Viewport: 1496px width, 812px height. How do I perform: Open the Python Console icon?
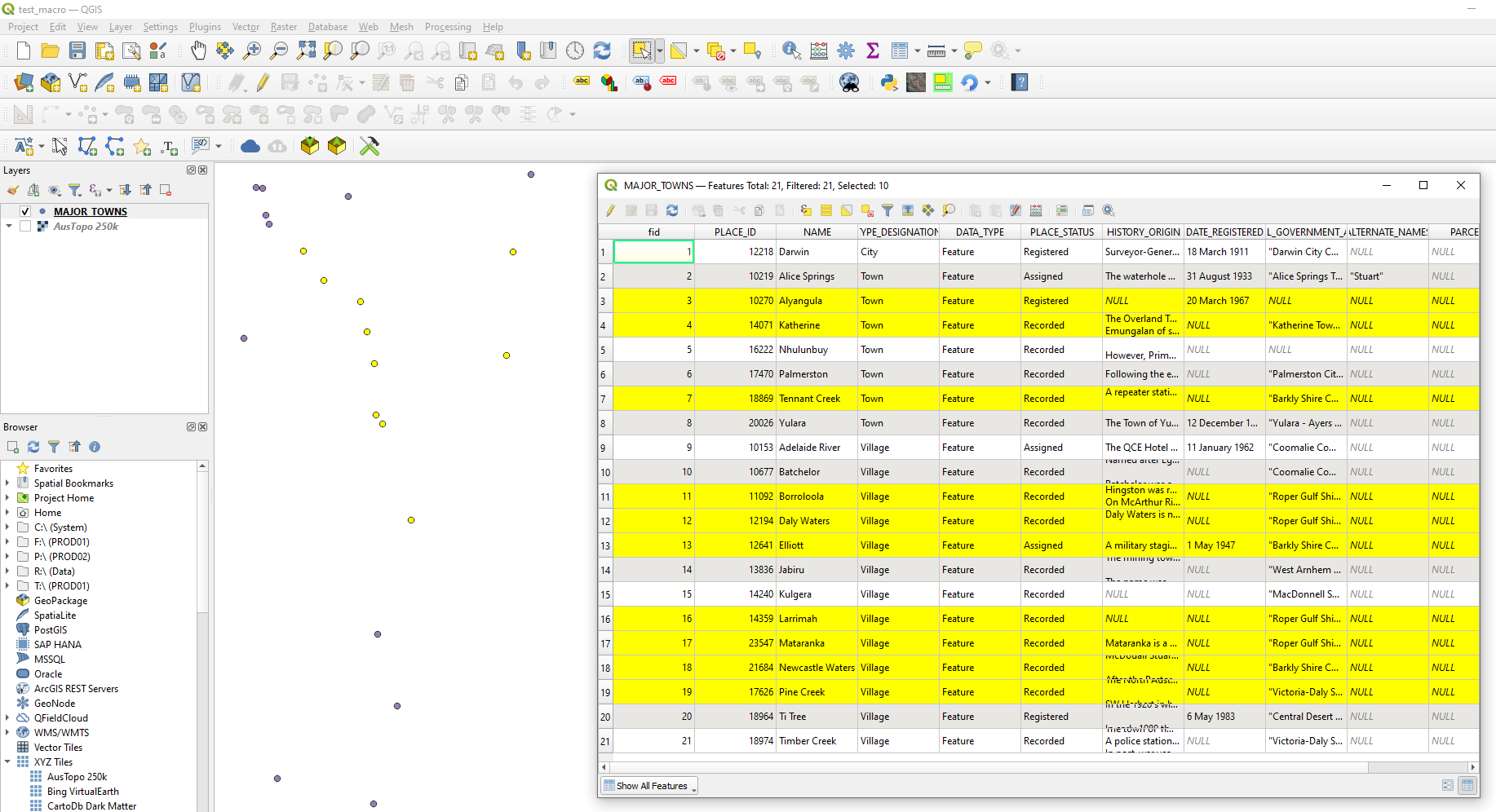(x=889, y=82)
